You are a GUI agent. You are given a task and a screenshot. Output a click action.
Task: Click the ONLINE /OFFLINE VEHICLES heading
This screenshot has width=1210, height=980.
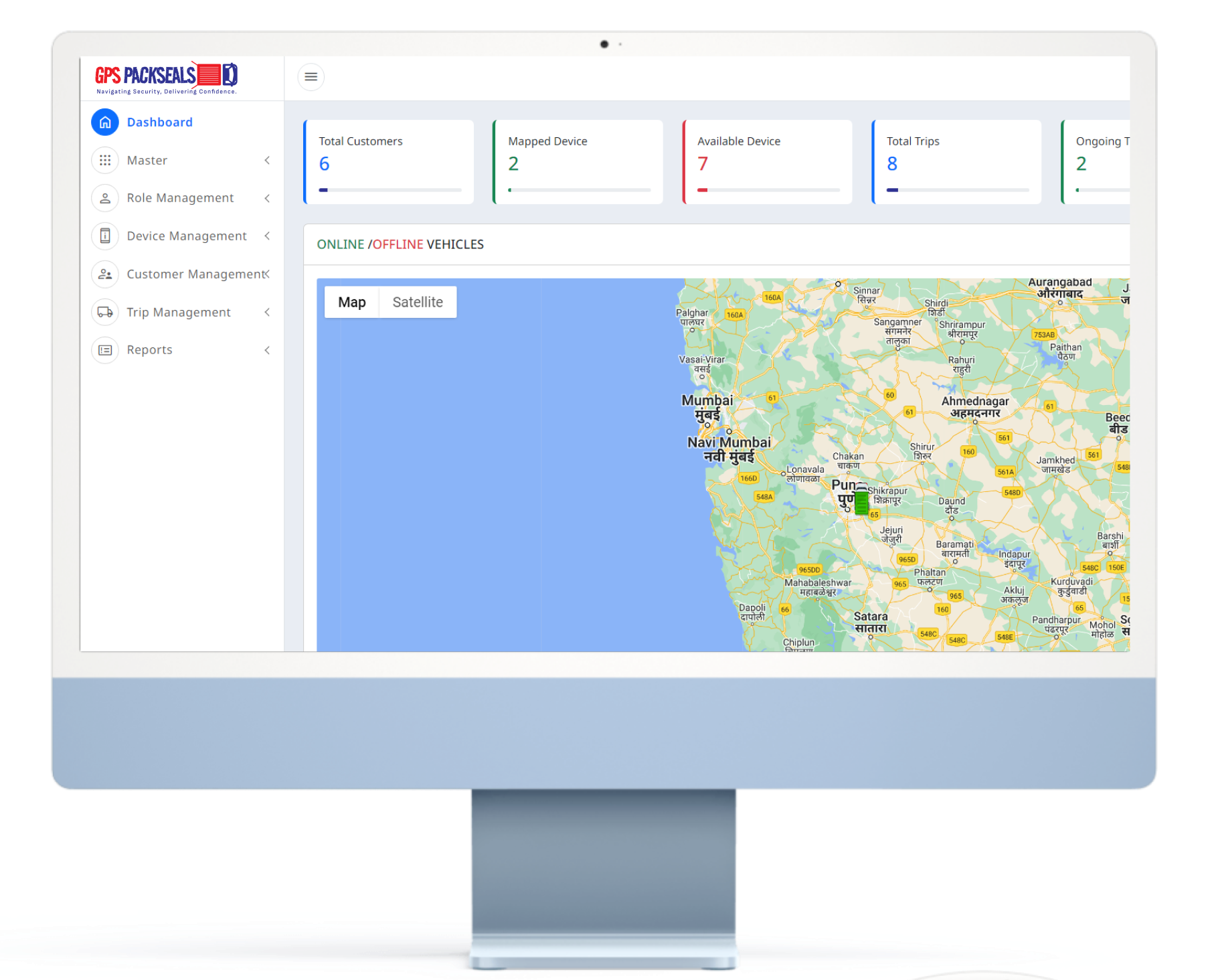[x=400, y=244]
